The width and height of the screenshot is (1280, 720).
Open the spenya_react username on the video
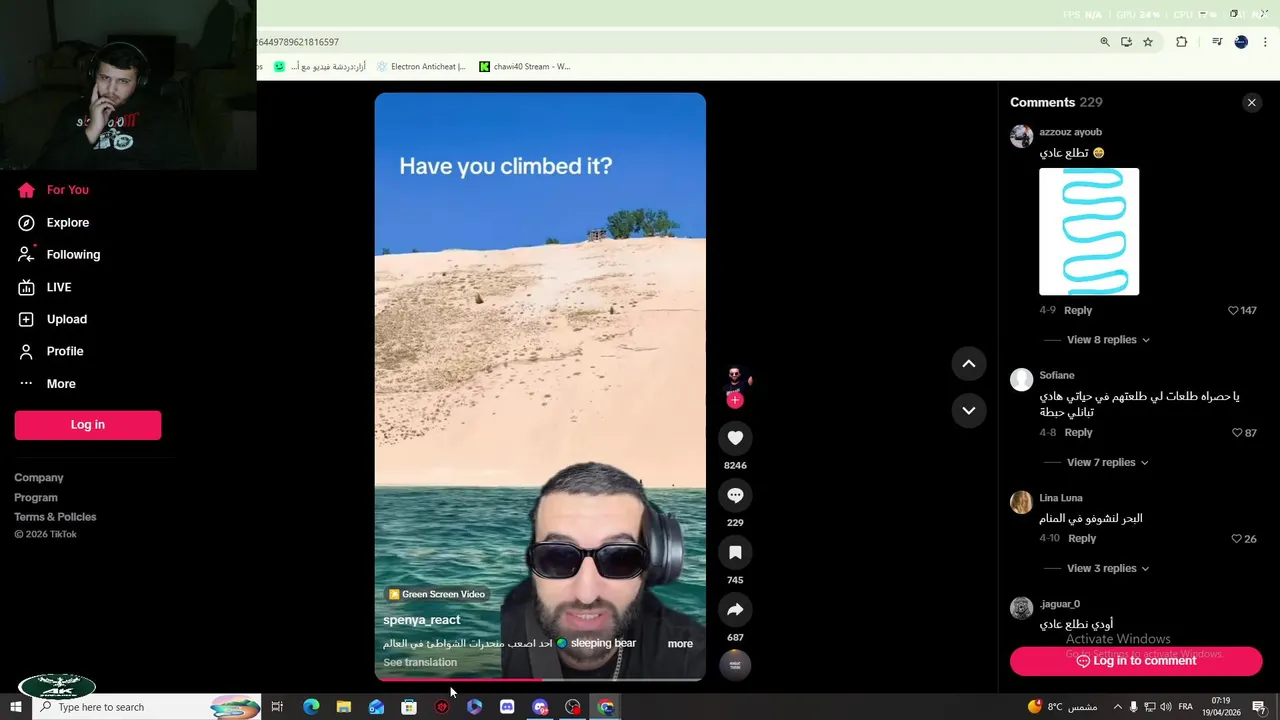(421, 620)
